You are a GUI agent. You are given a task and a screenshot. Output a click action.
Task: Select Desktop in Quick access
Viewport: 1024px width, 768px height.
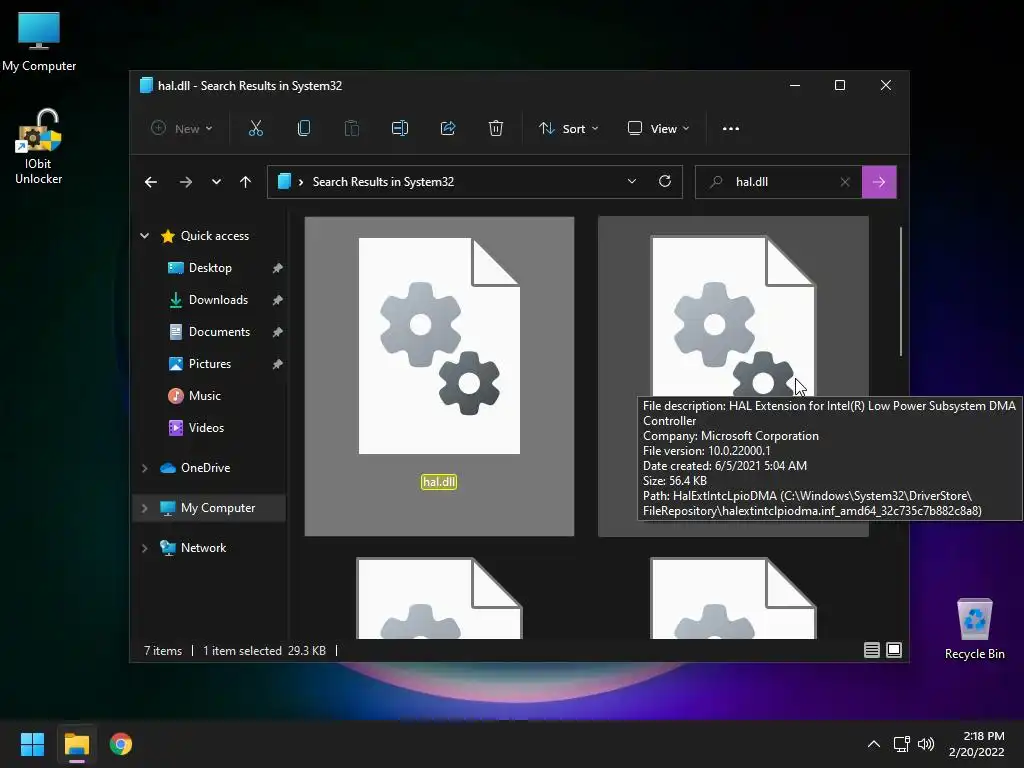(210, 268)
